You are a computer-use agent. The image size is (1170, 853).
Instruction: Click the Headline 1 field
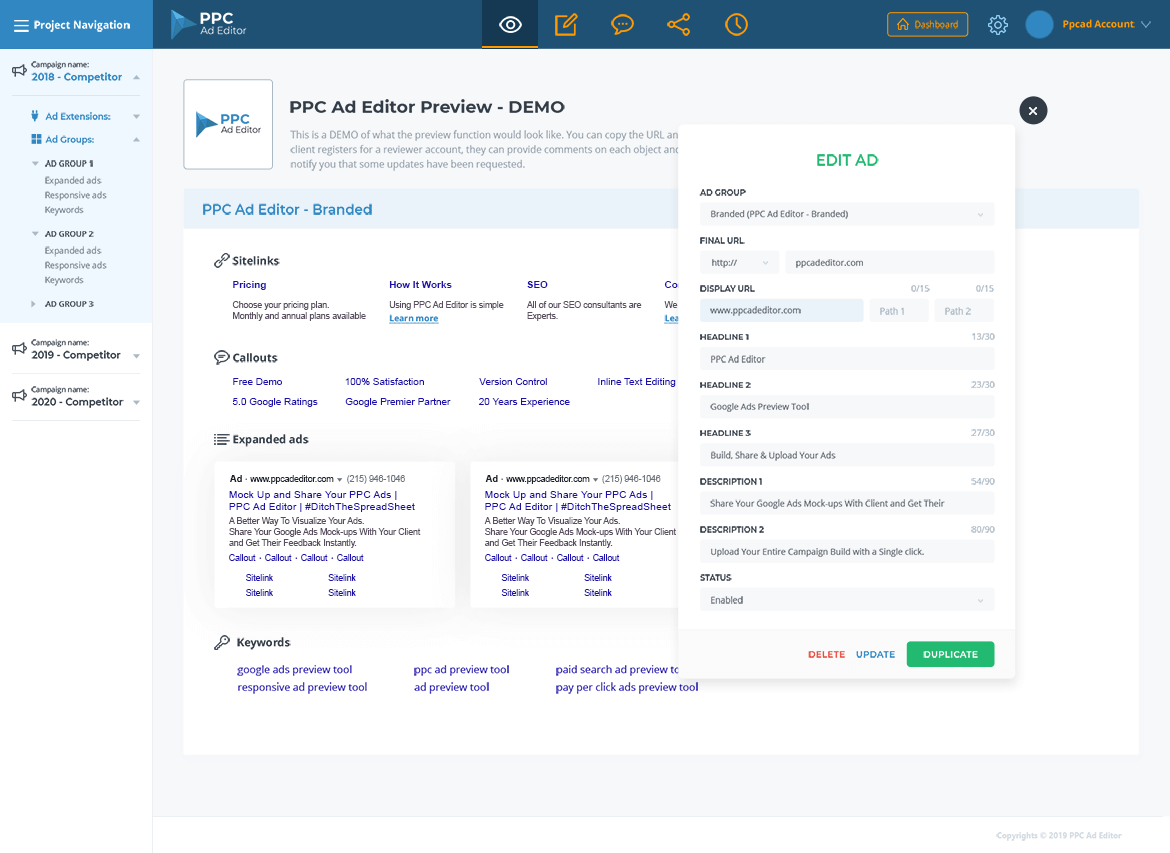(846, 359)
